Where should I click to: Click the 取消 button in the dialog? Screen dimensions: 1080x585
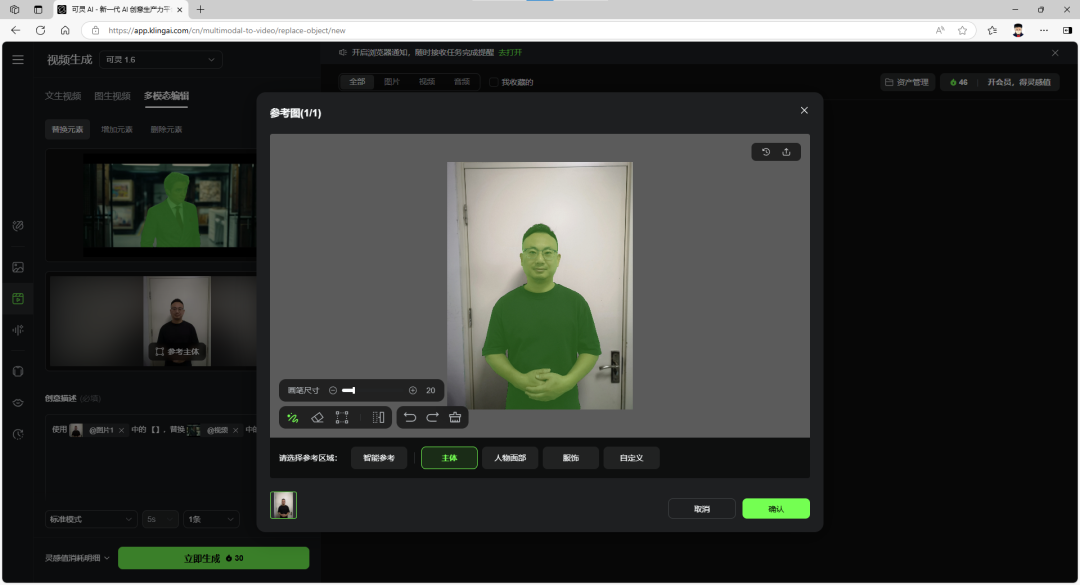click(701, 509)
